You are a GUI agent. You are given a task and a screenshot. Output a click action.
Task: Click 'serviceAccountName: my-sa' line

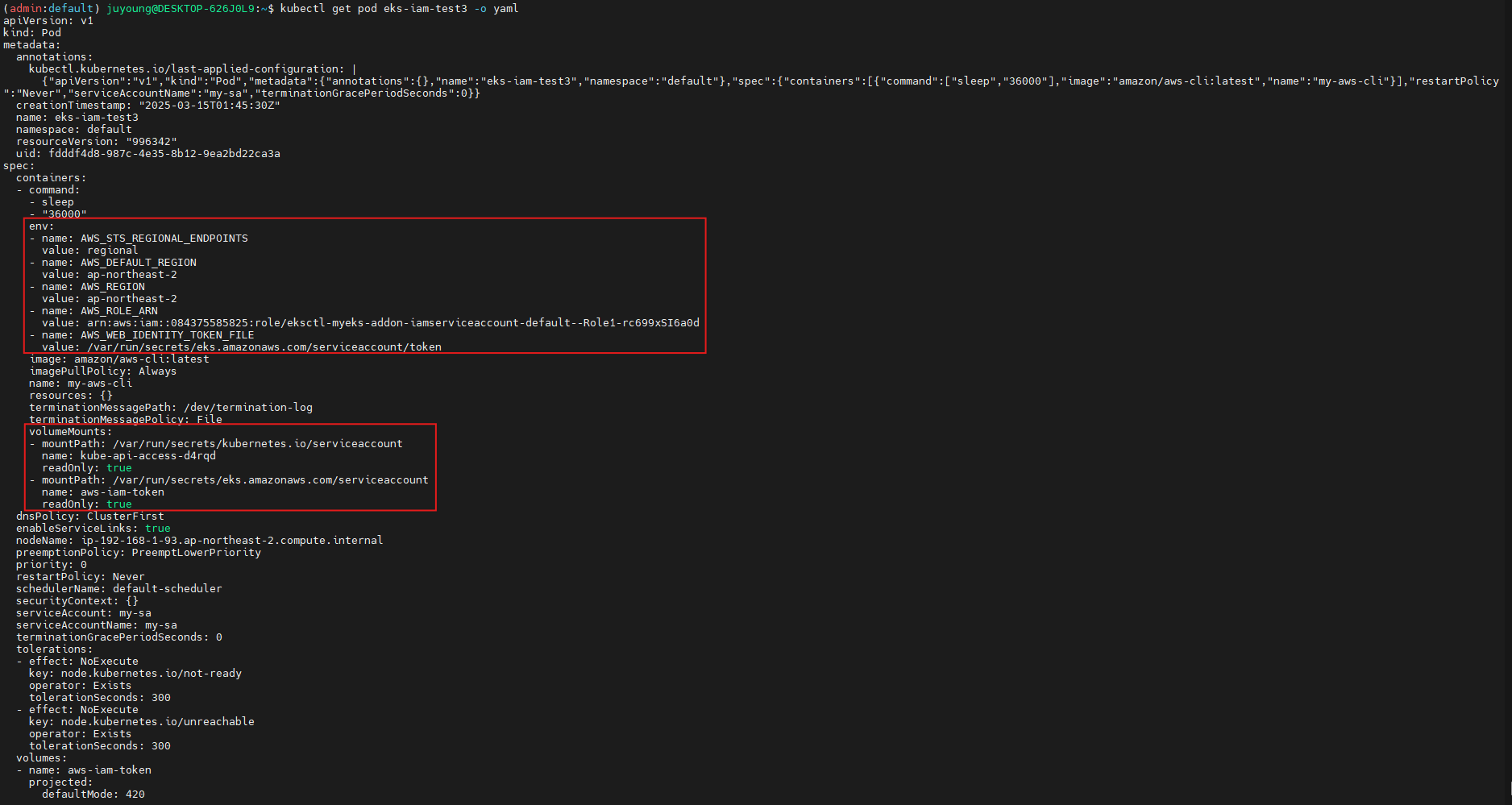tap(97, 625)
